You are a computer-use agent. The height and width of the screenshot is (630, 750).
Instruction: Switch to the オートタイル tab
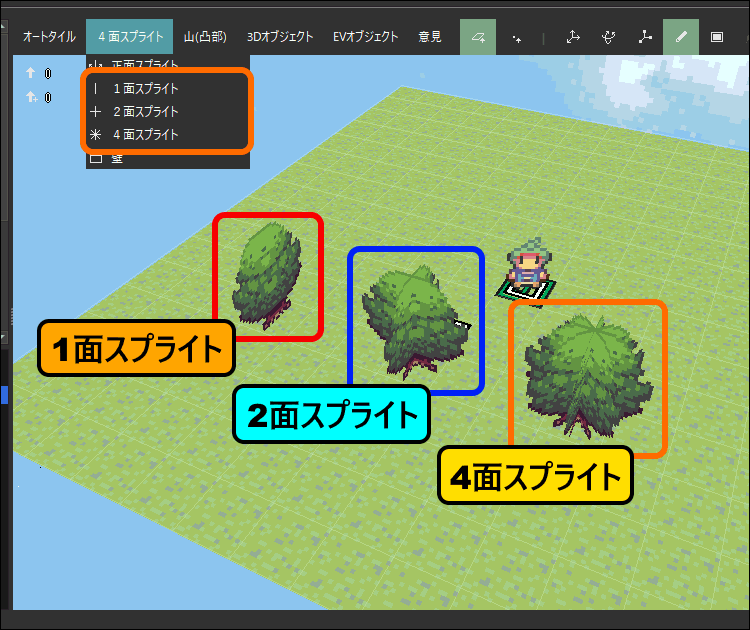pos(48,37)
